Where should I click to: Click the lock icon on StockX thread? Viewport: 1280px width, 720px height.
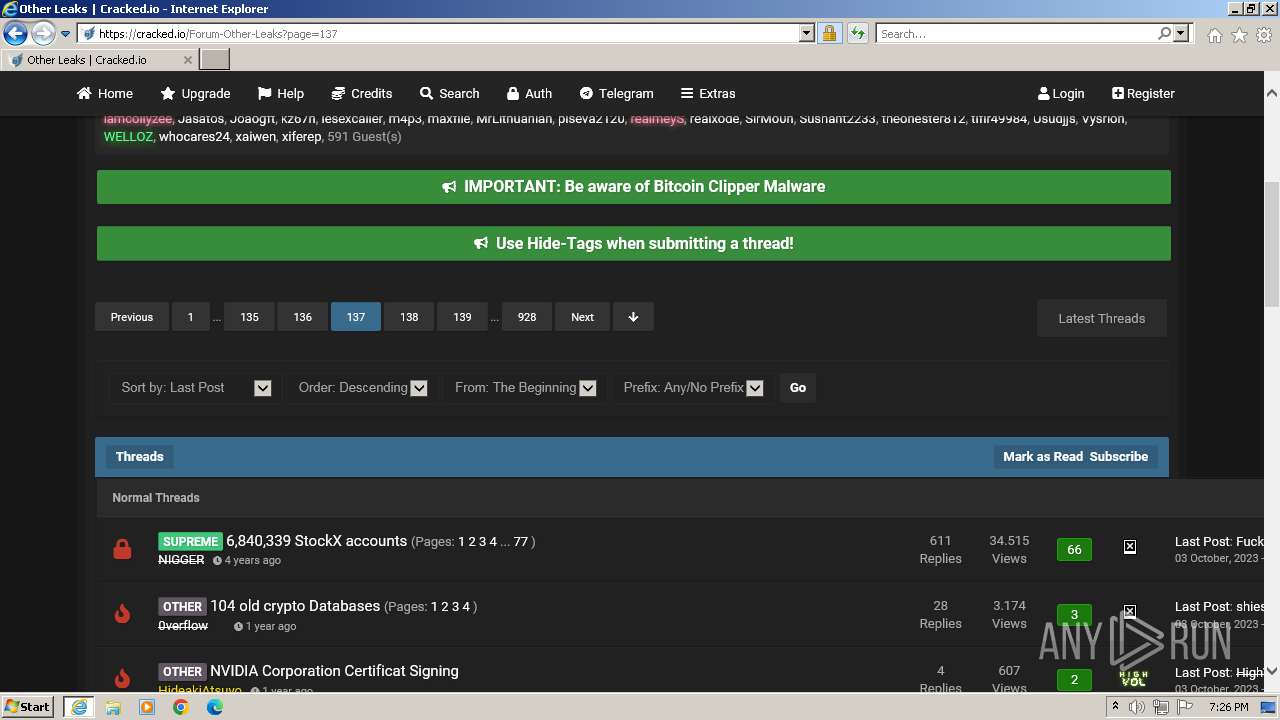coord(122,549)
